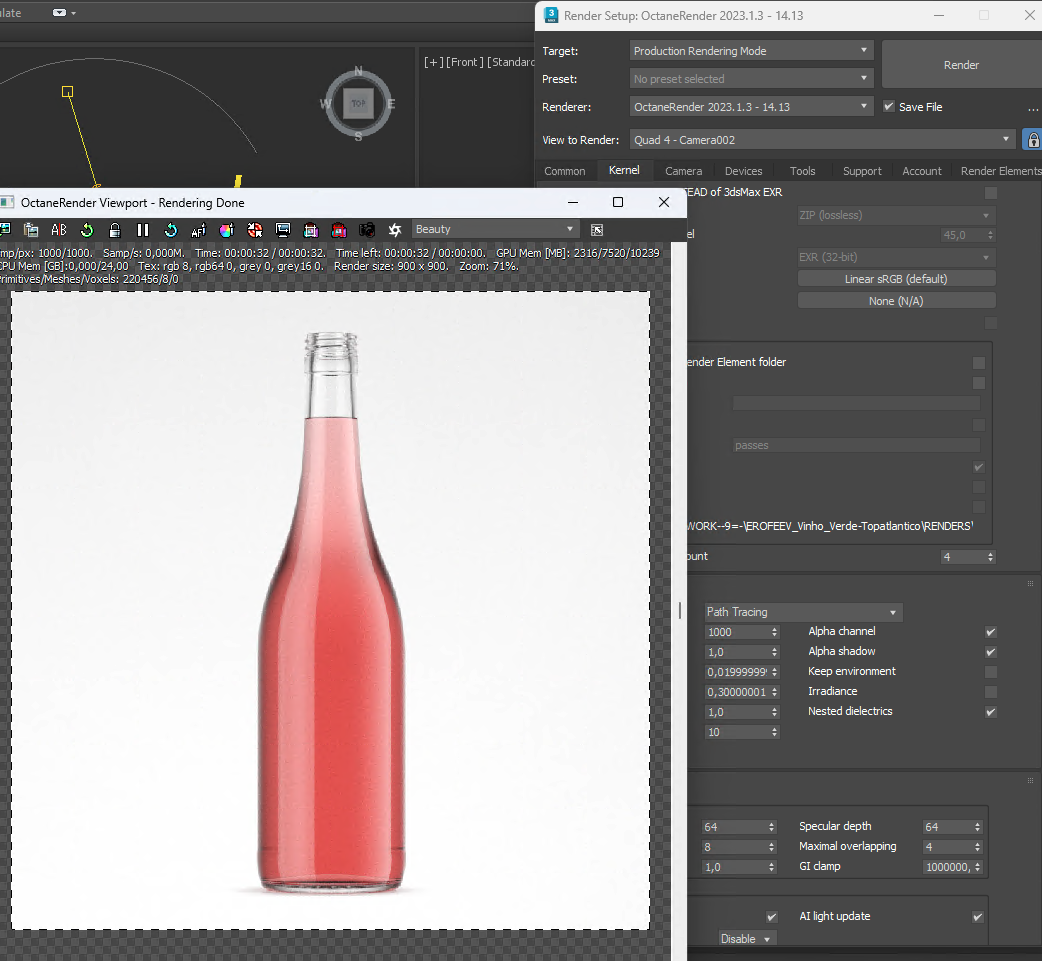Click the green restart render icon
1042x961 pixels.
point(87,230)
